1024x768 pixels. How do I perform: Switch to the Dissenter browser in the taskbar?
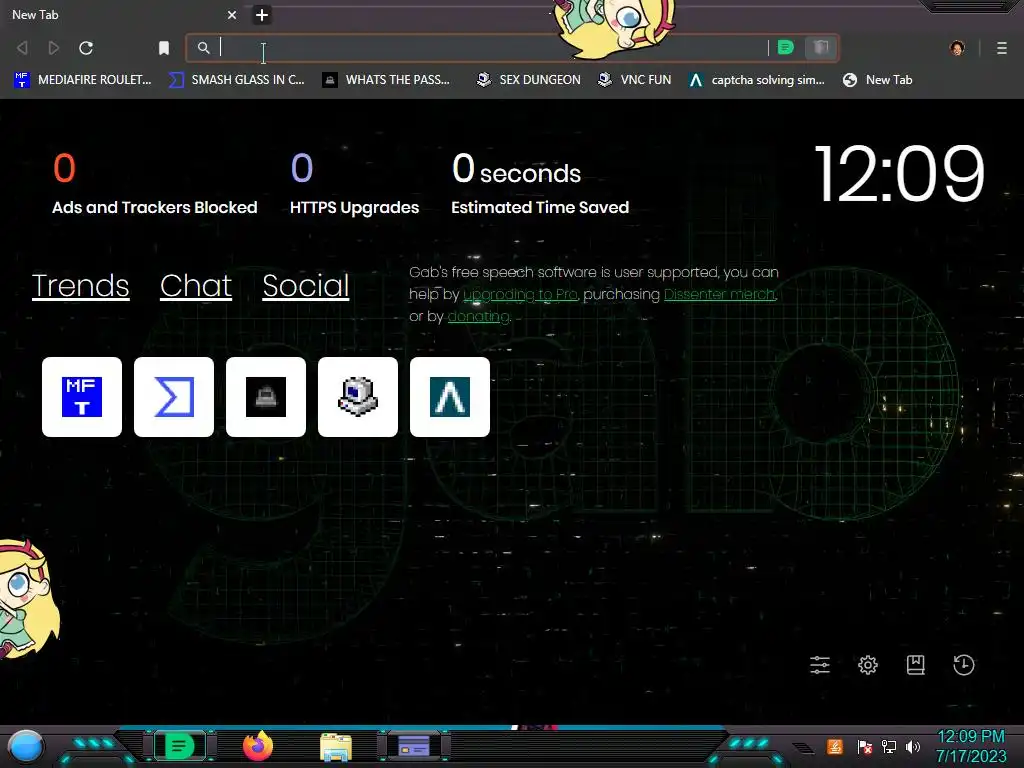point(180,746)
